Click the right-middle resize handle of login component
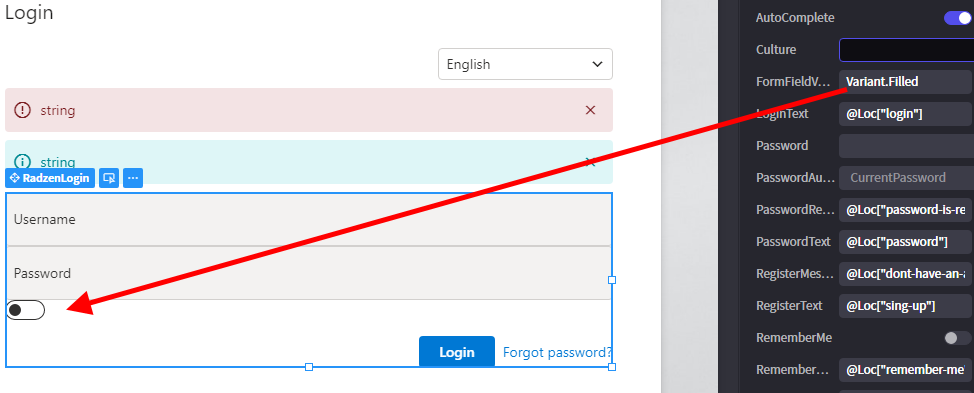974x393 pixels. pos(612,280)
